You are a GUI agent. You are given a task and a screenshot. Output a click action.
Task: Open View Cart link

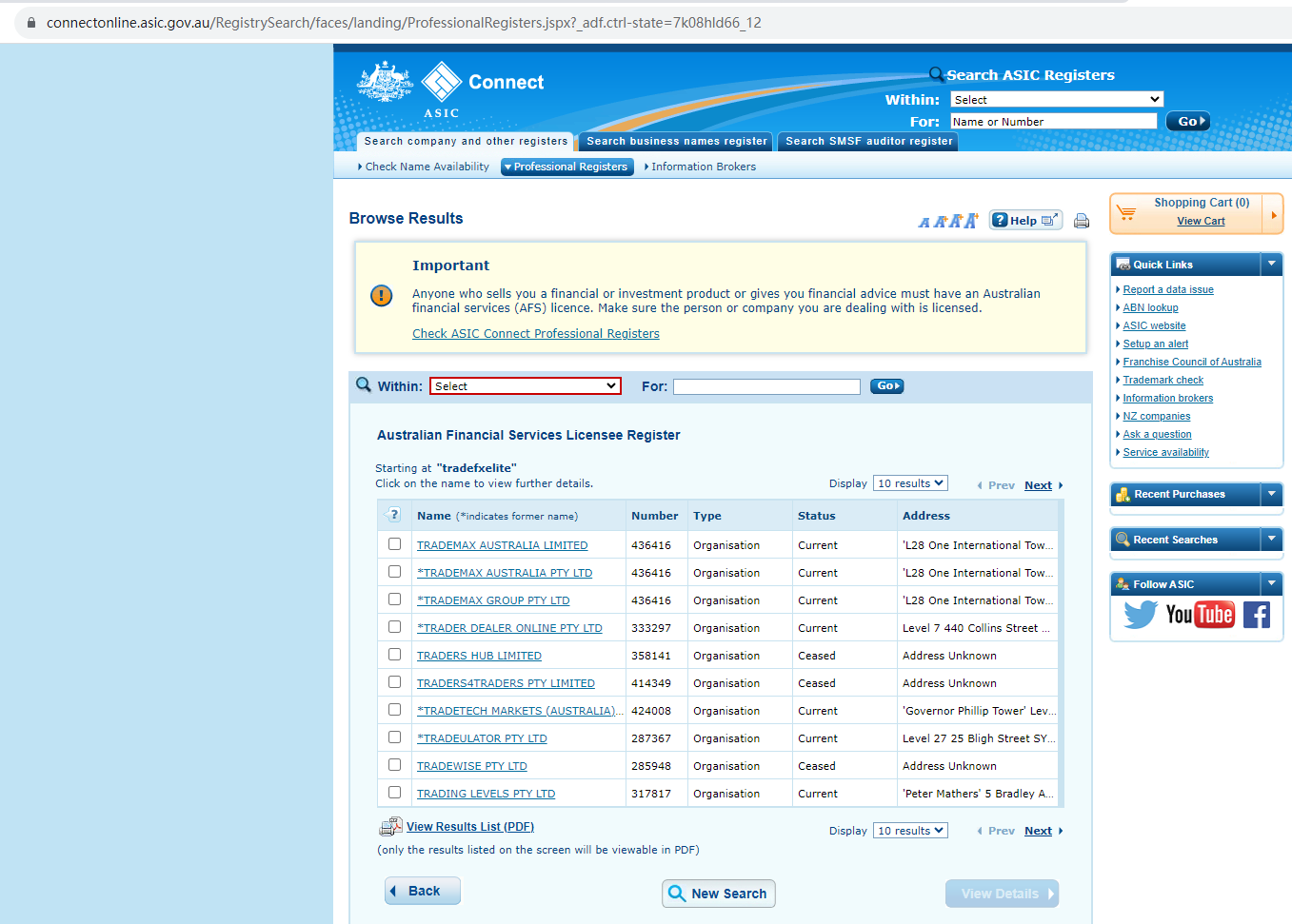pyautogui.click(x=1201, y=221)
